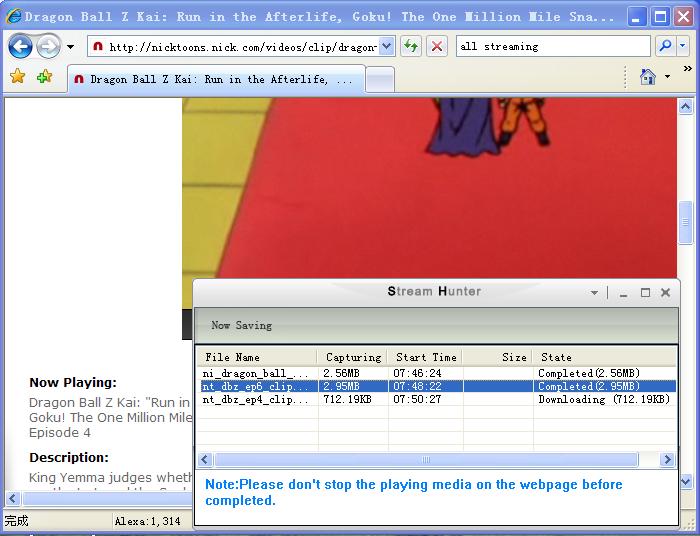This screenshot has width=700, height=536.
Task: Select the nt_dbz_ep6_clip... file row
Action: (437, 386)
